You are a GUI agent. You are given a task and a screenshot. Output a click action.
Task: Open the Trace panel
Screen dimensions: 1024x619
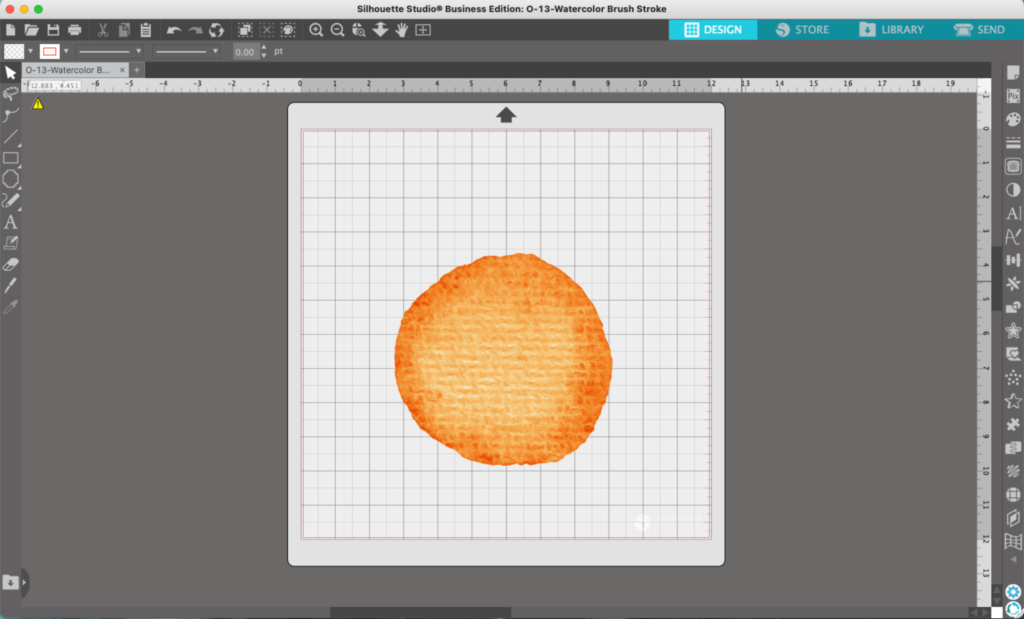coord(1013,167)
